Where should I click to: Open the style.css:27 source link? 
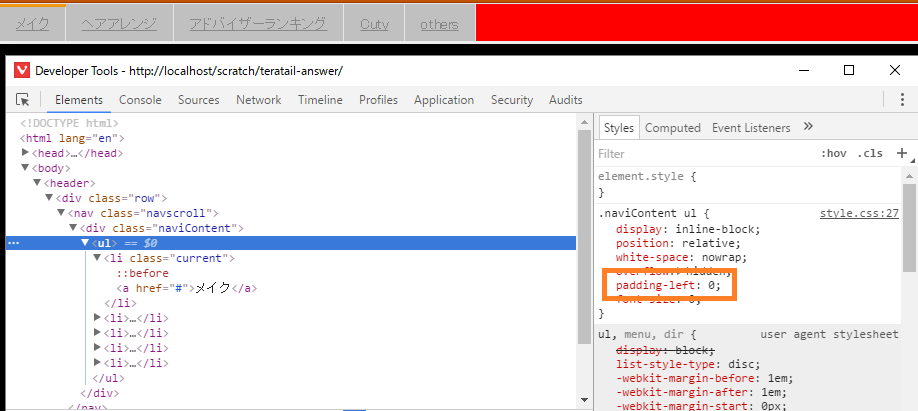859,213
